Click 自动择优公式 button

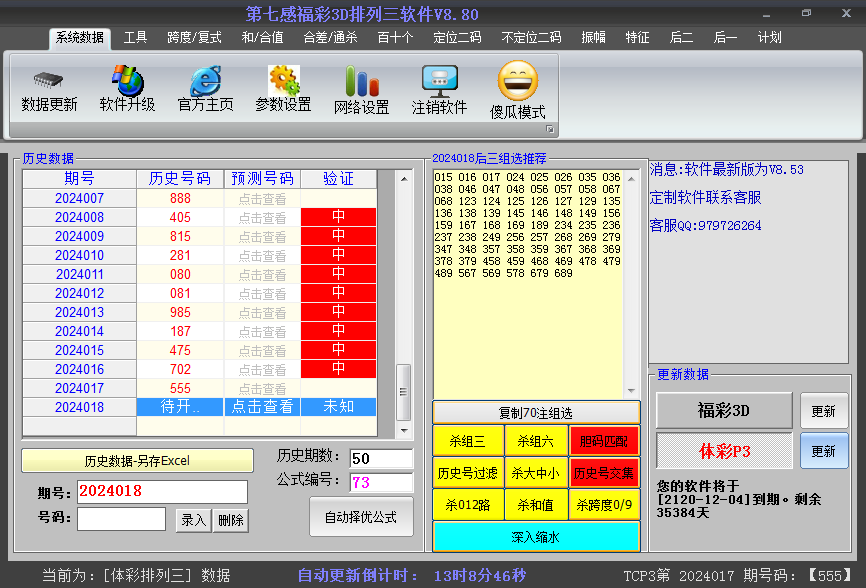pos(361,517)
